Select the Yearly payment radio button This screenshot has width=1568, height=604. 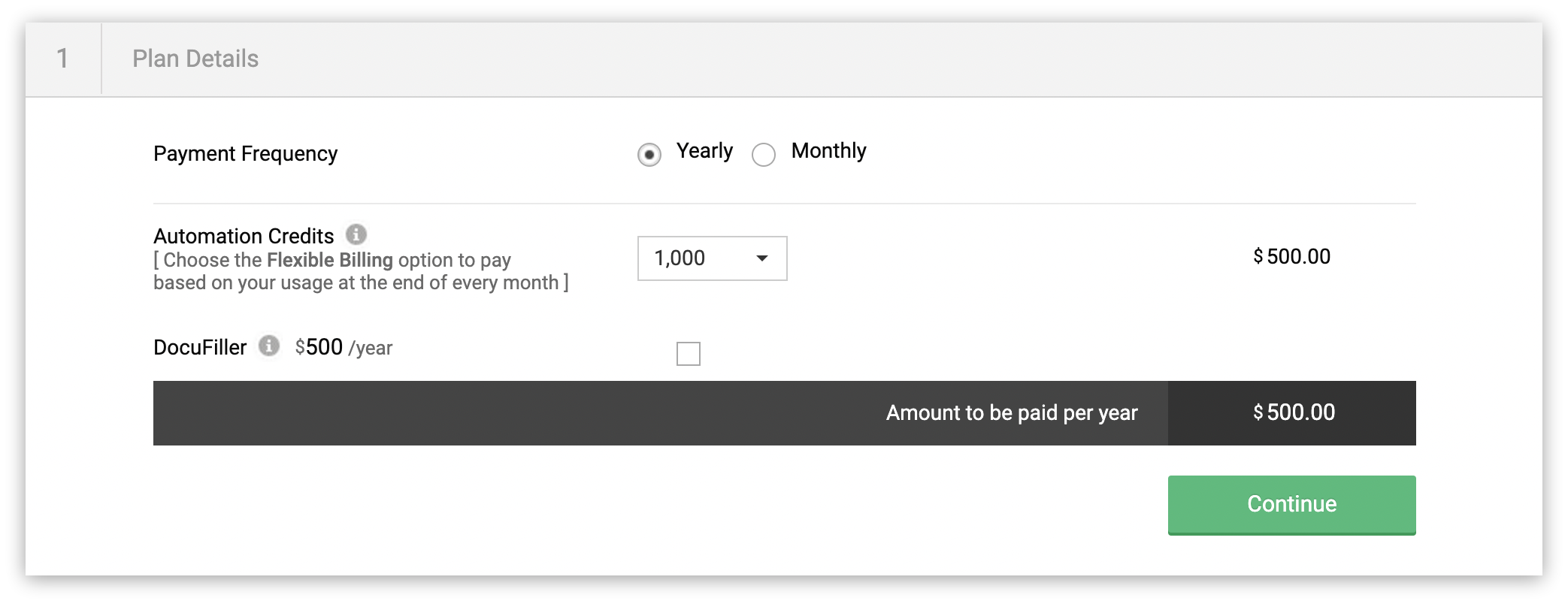(x=649, y=155)
